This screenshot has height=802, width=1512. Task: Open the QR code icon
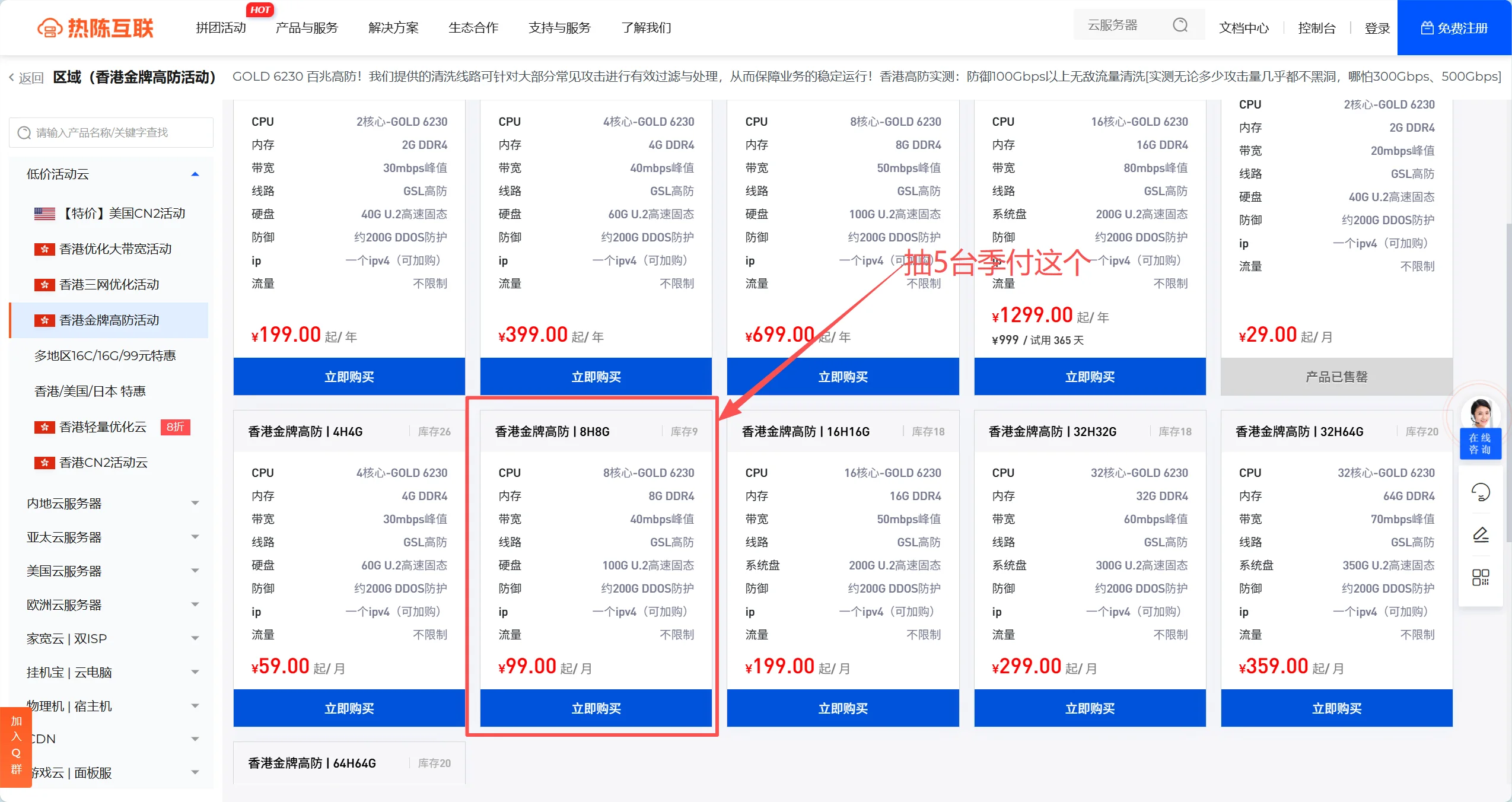click(1481, 577)
